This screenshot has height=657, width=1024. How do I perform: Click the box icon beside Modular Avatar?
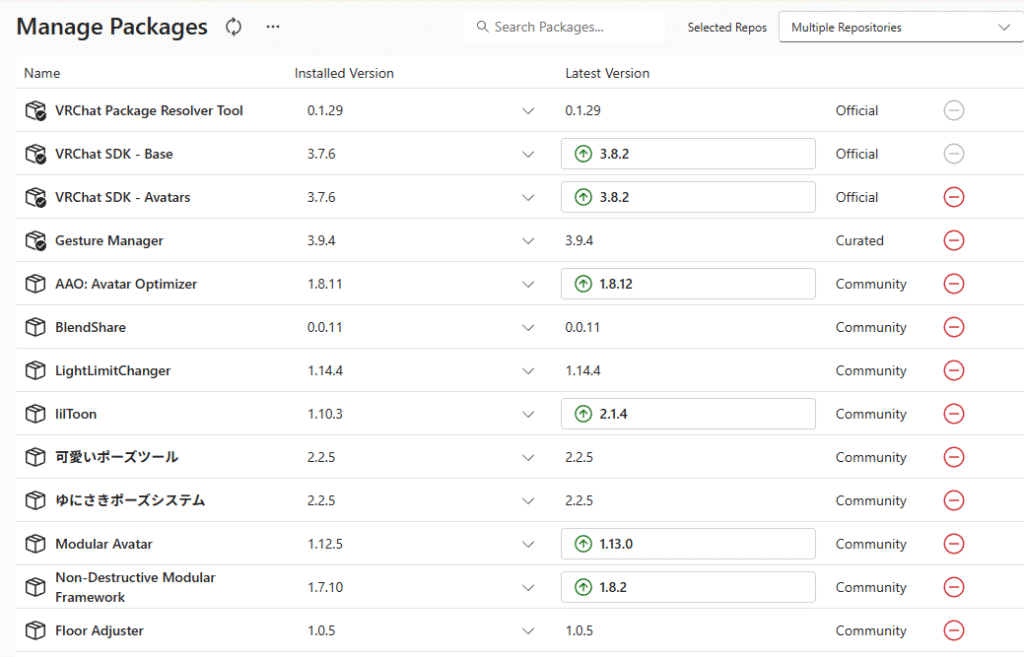(35, 544)
